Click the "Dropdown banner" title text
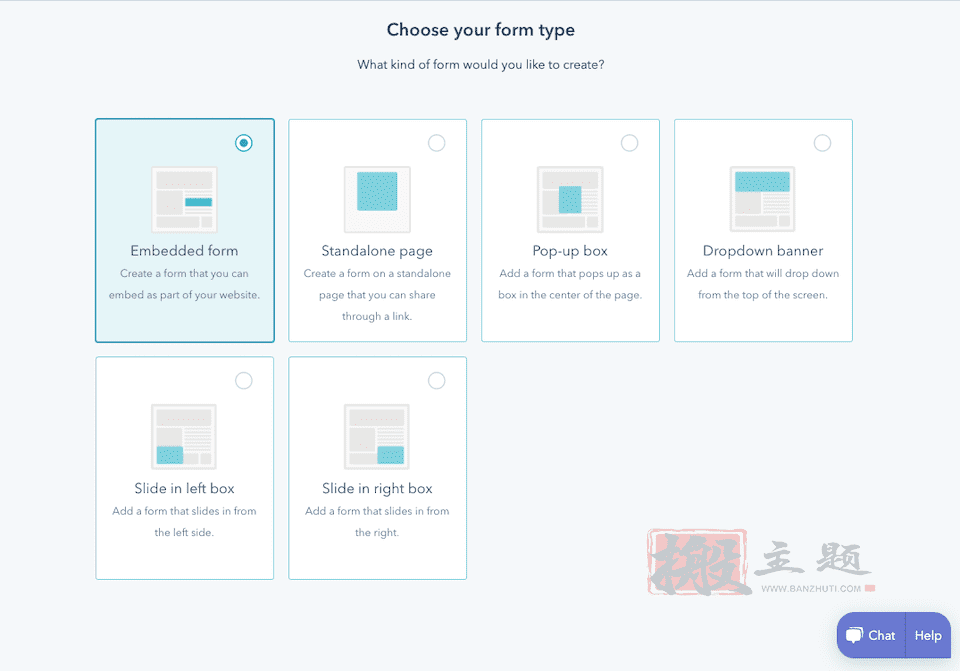Screen dimensions: 960x671 coord(763,251)
